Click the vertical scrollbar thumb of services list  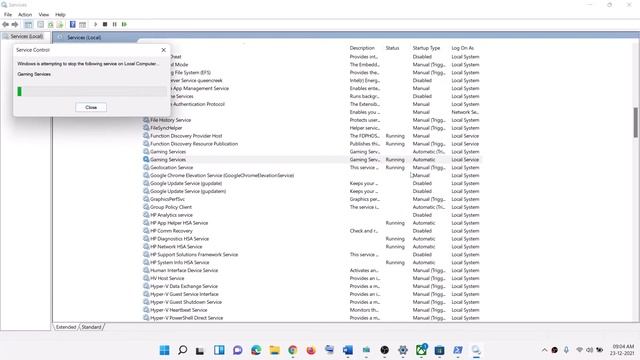pyautogui.click(x=636, y=122)
